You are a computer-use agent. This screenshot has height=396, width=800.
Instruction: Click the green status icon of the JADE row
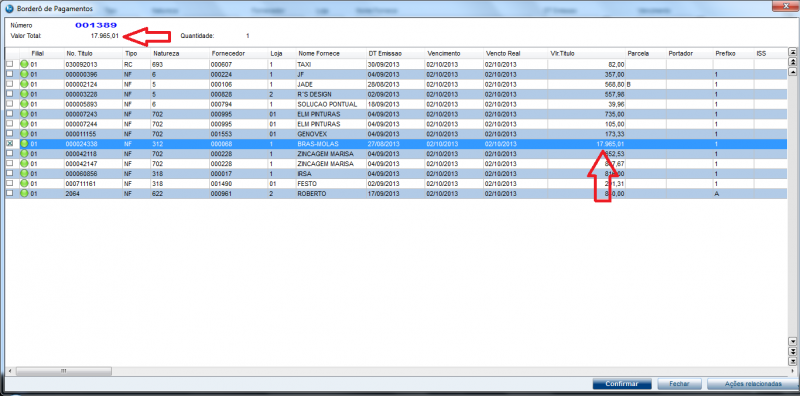click(x=24, y=84)
